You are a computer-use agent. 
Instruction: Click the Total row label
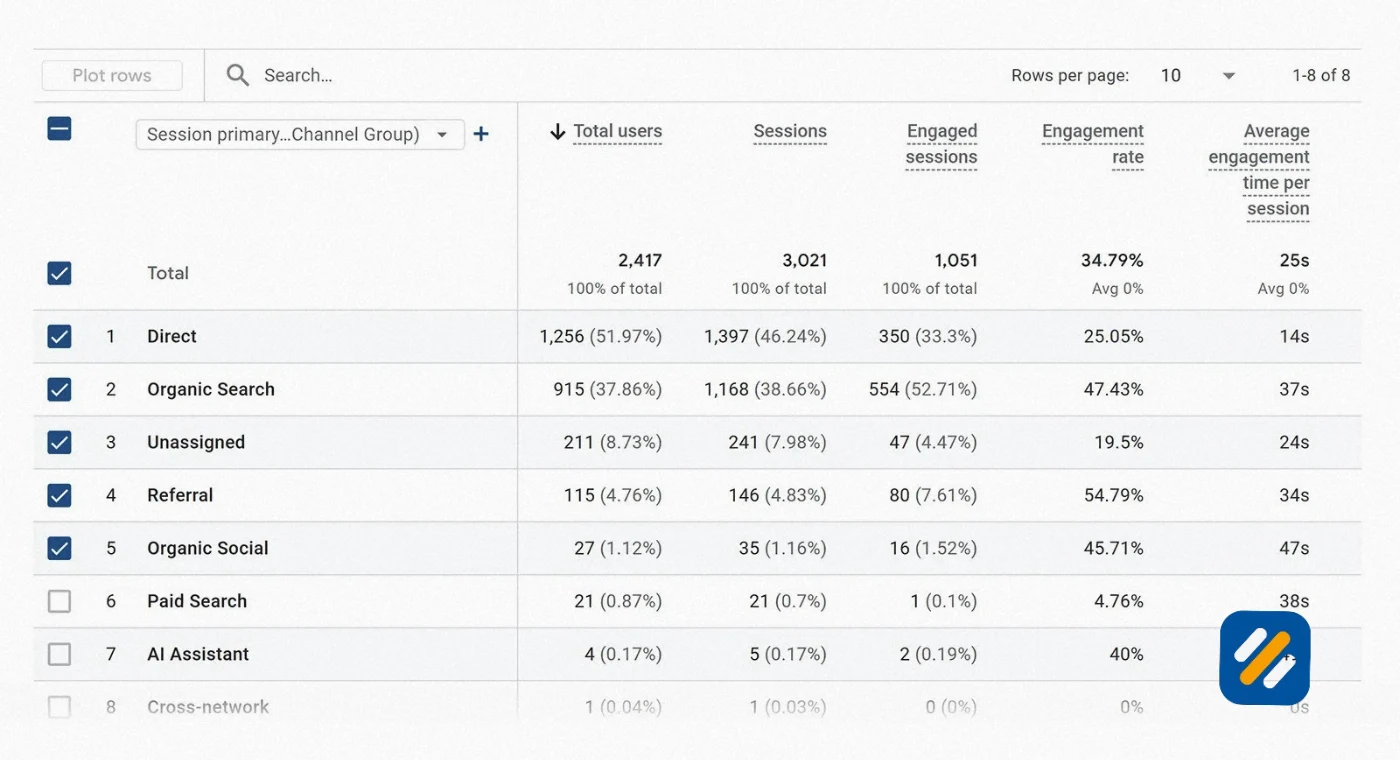click(x=168, y=273)
